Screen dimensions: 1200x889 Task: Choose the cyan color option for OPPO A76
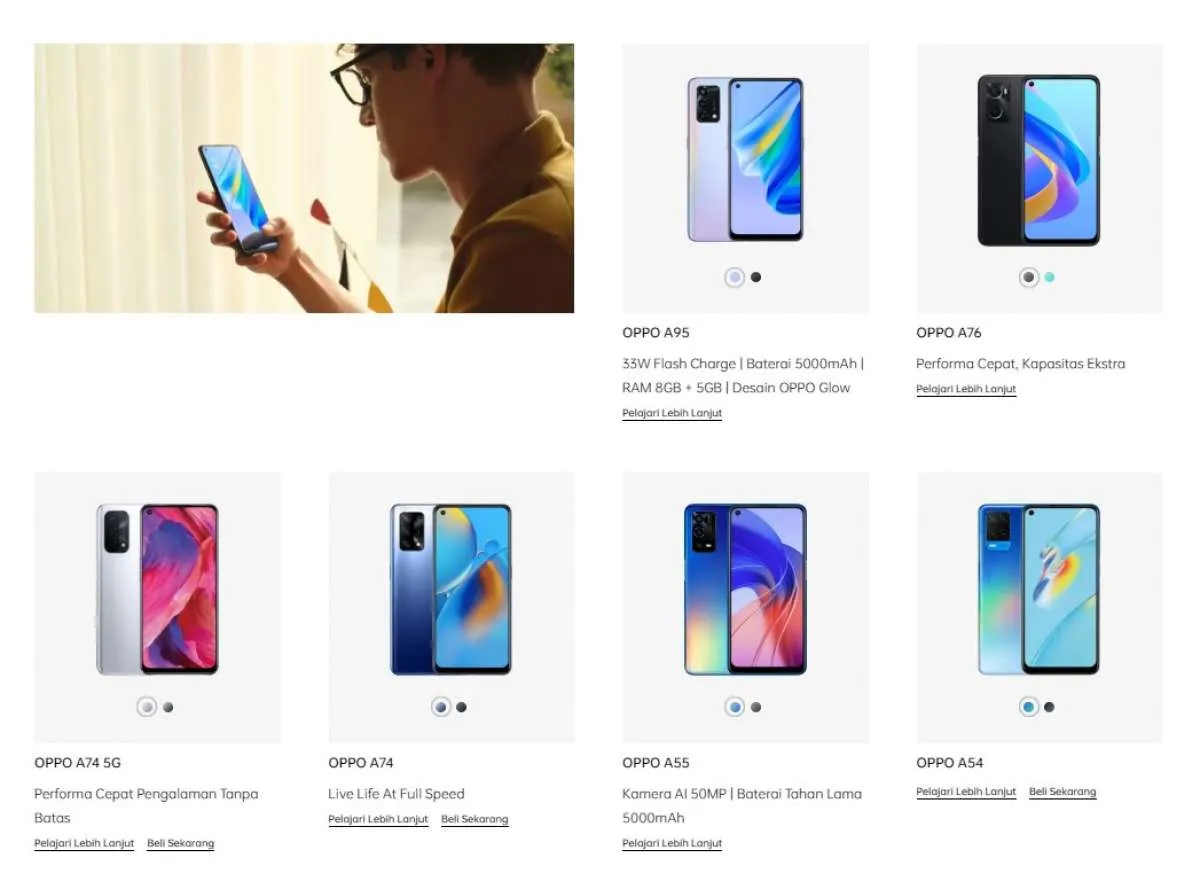(x=1050, y=277)
